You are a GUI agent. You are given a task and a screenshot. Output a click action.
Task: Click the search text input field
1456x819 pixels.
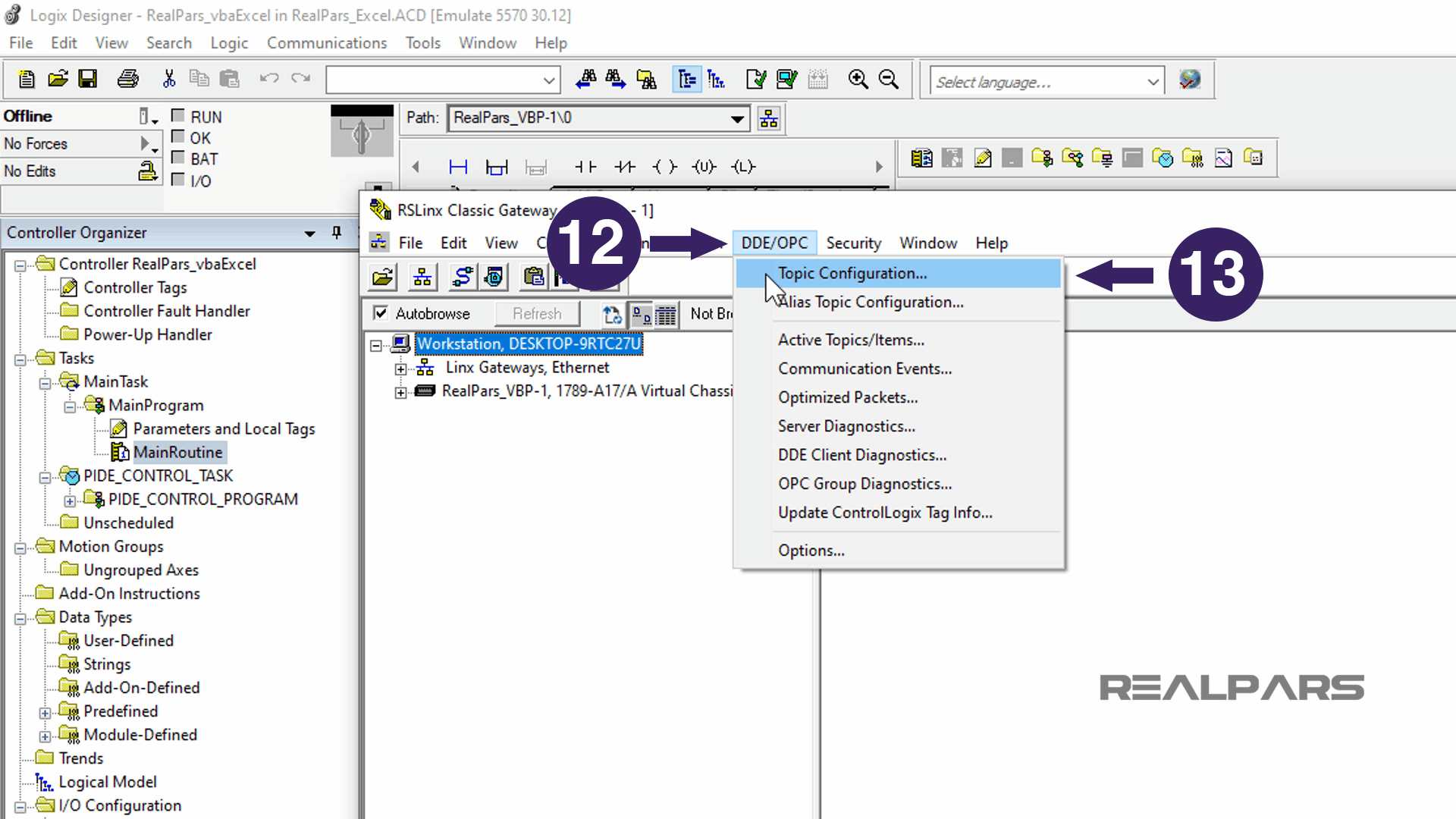pyautogui.click(x=432, y=80)
